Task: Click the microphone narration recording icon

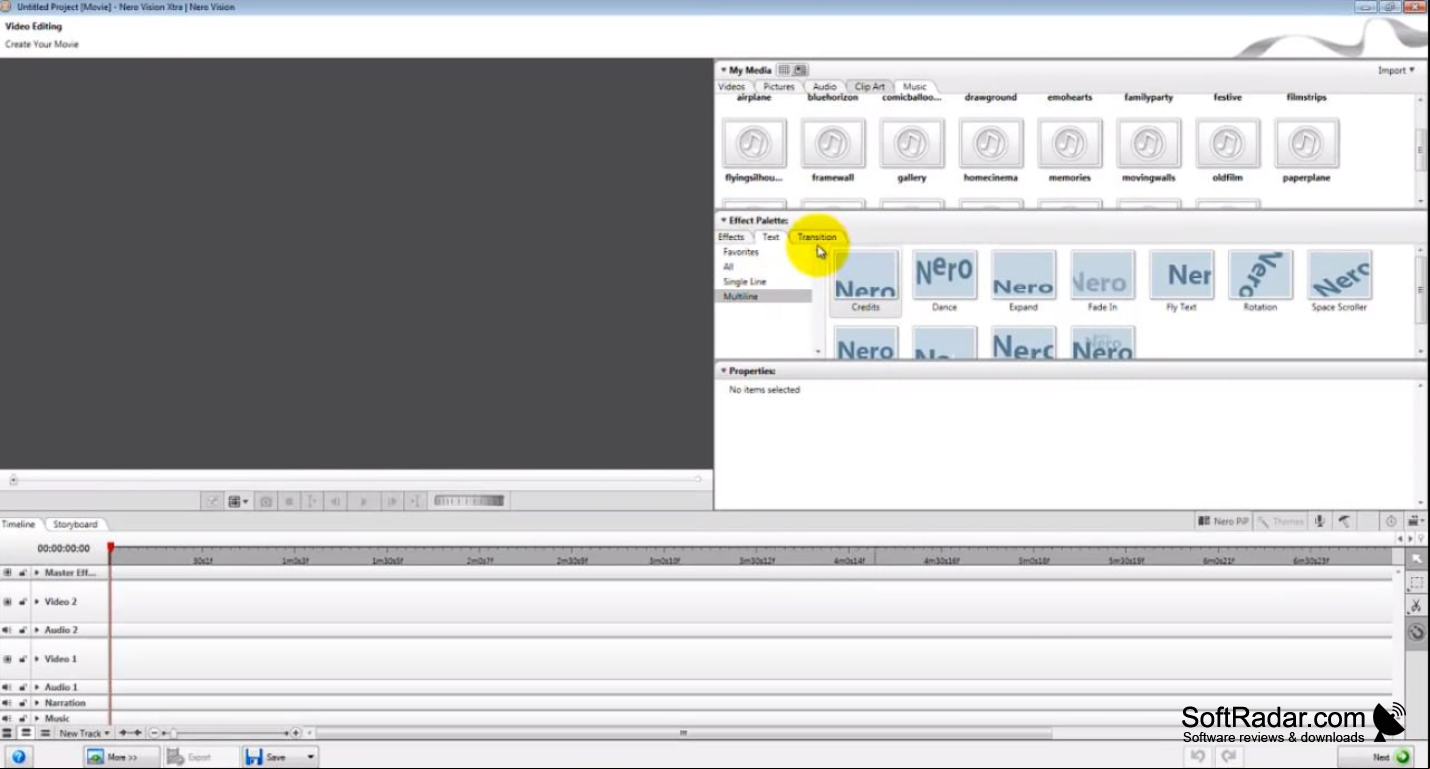Action: tap(1320, 521)
